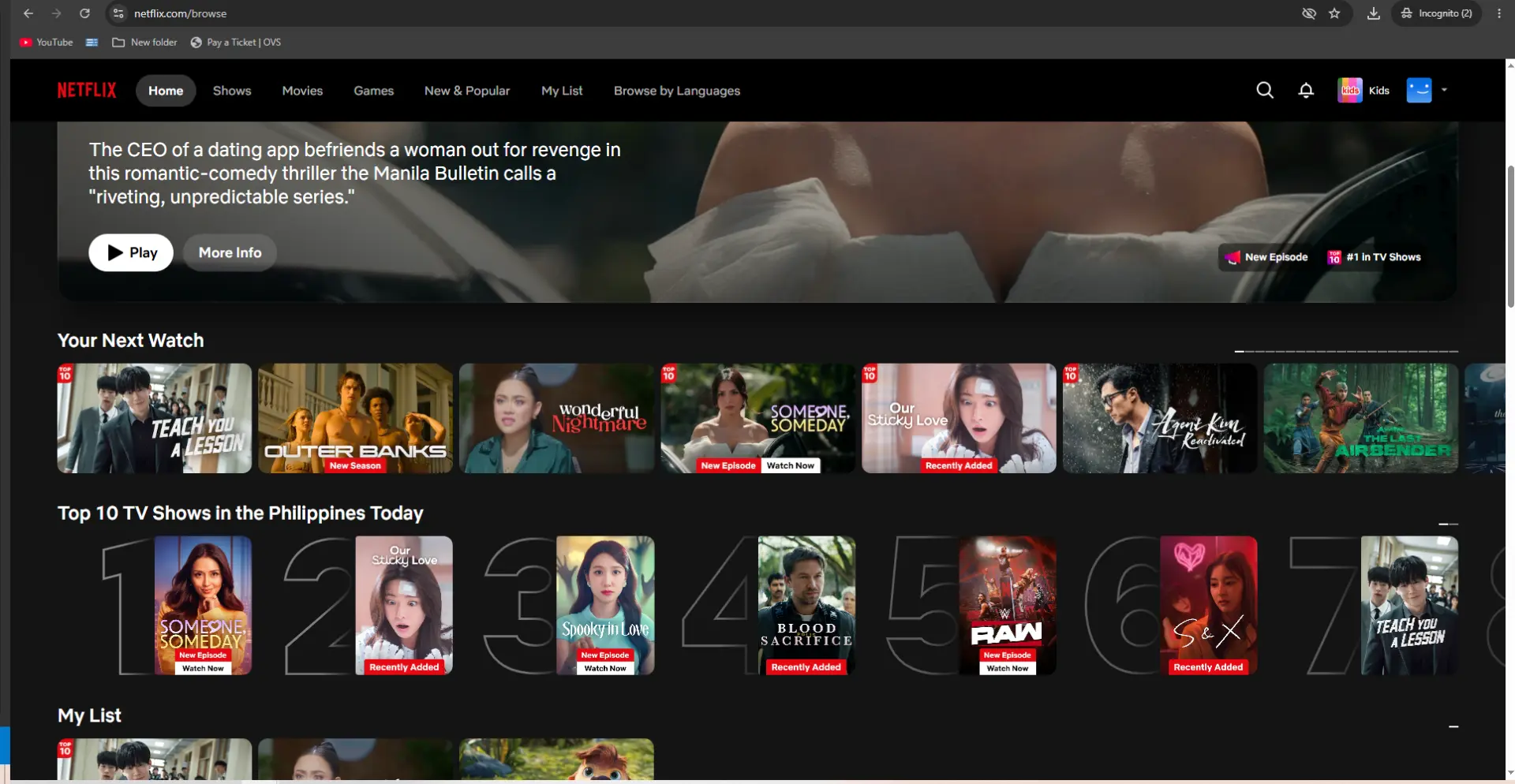Open the #4 ranked Blood Sacrifice poster

(x=806, y=606)
